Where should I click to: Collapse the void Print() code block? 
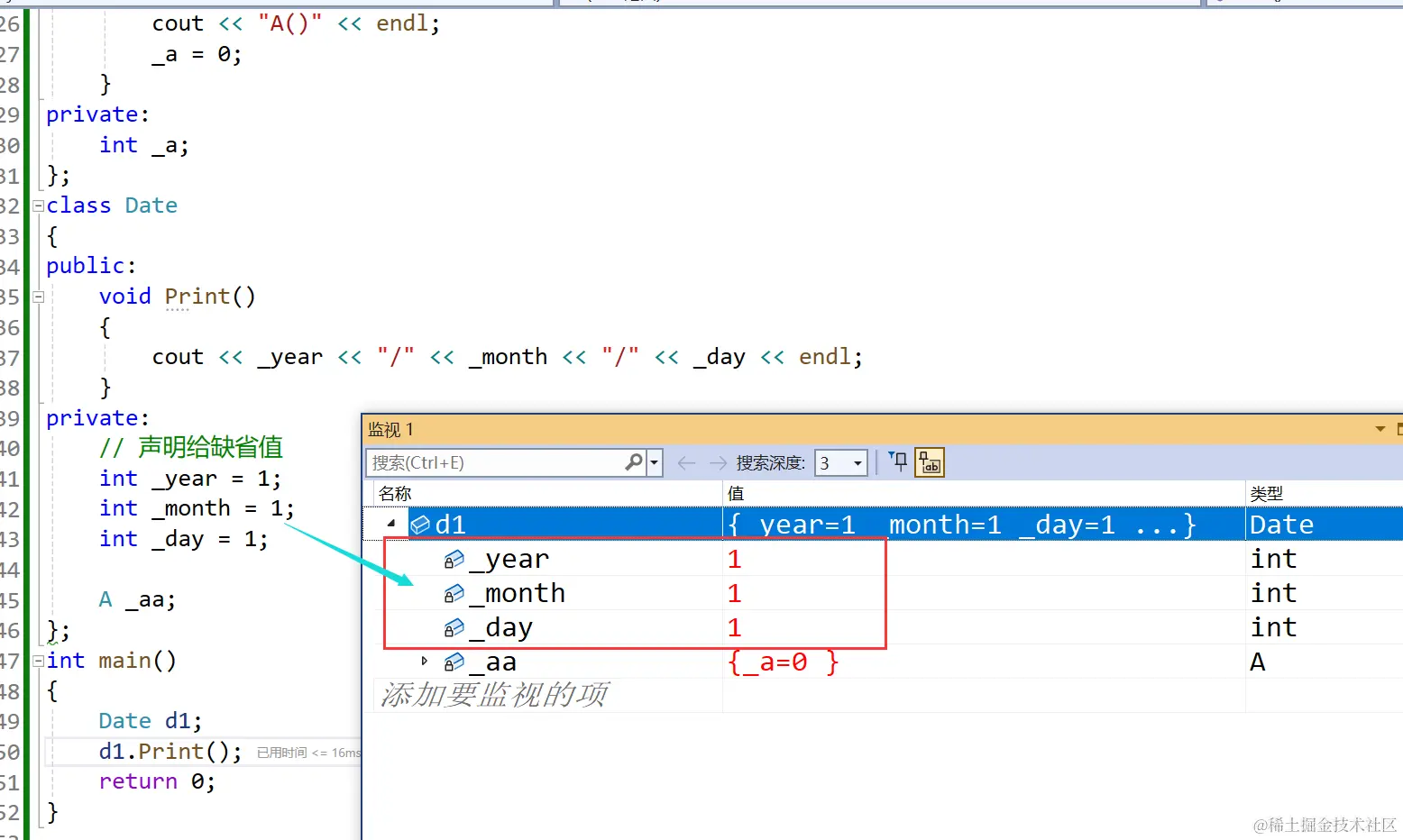(x=39, y=297)
